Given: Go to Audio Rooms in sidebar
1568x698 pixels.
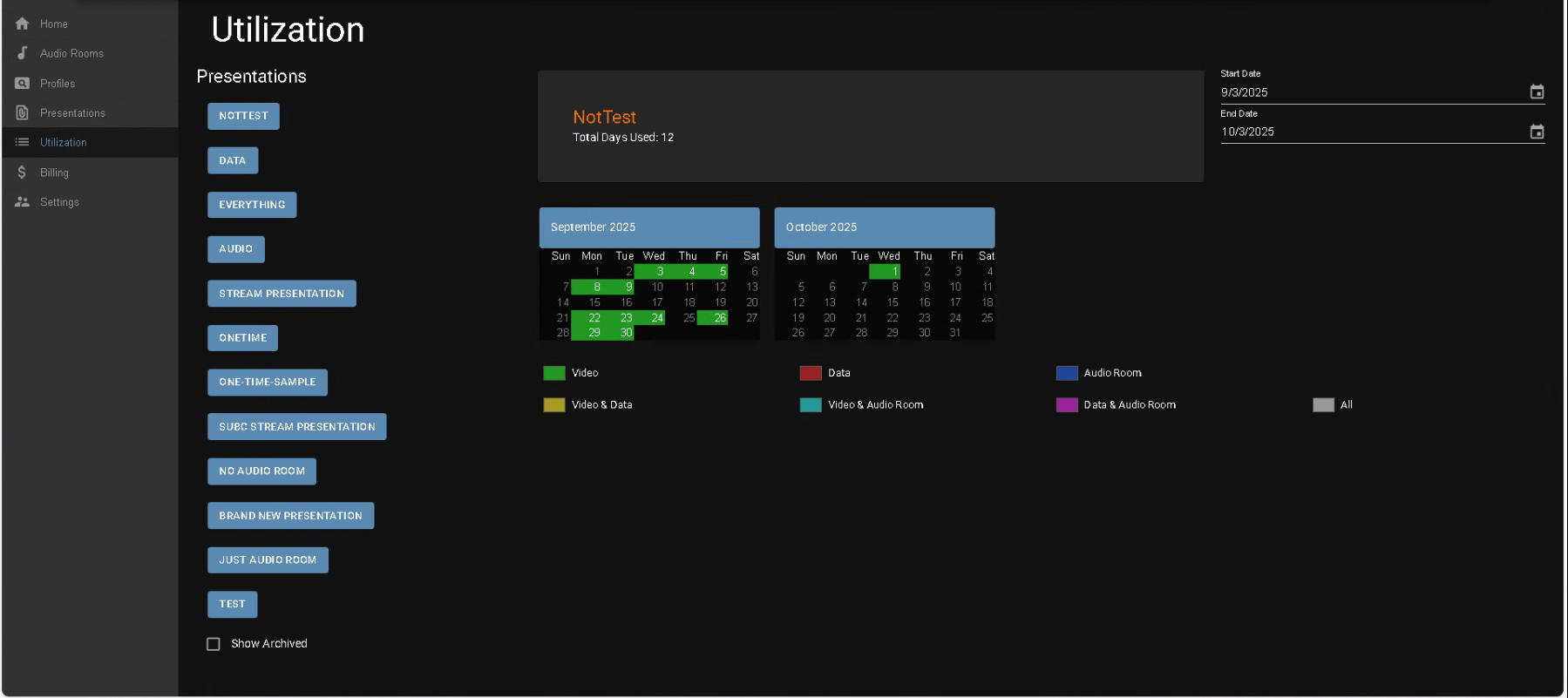Looking at the screenshot, I should click(x=71, y=54).
